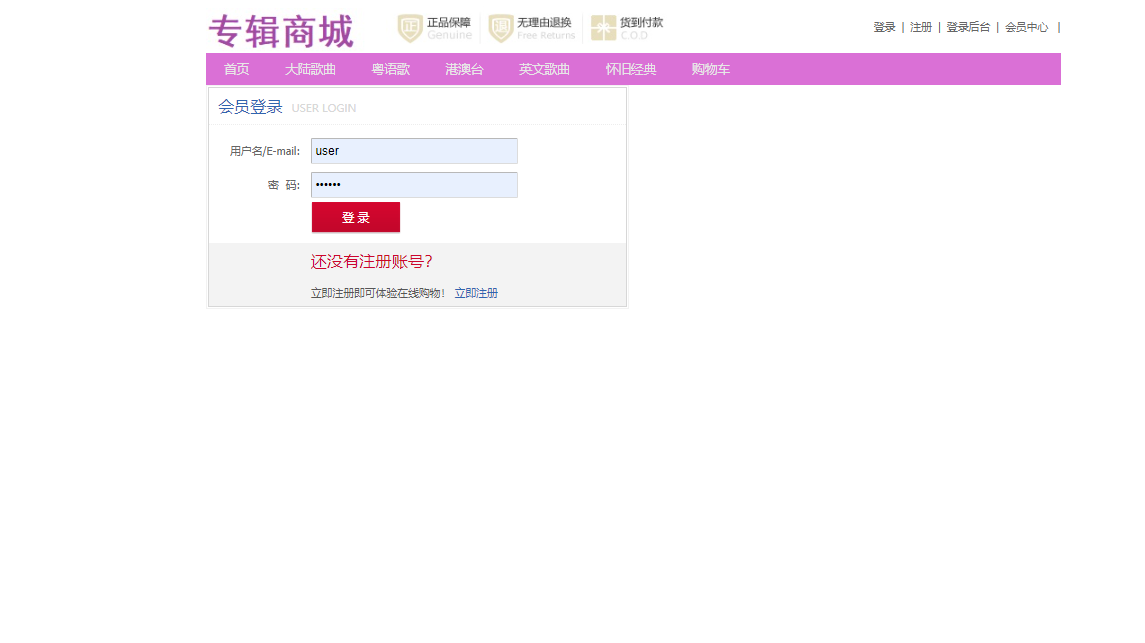
Task: Open the 大陆歌曲 section
Action: coord(309,68)
